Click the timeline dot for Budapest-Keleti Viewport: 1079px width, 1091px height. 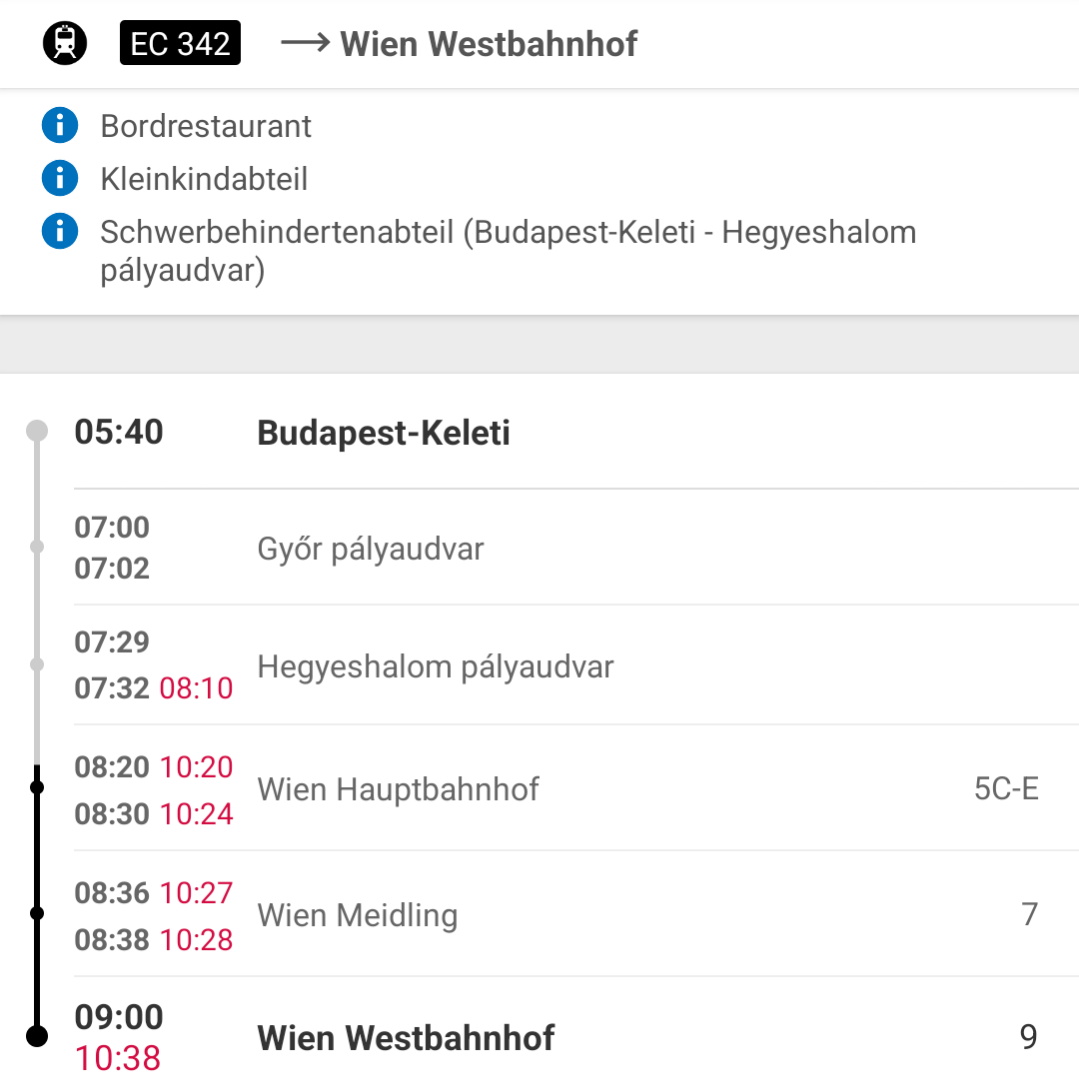pos(37,431)
